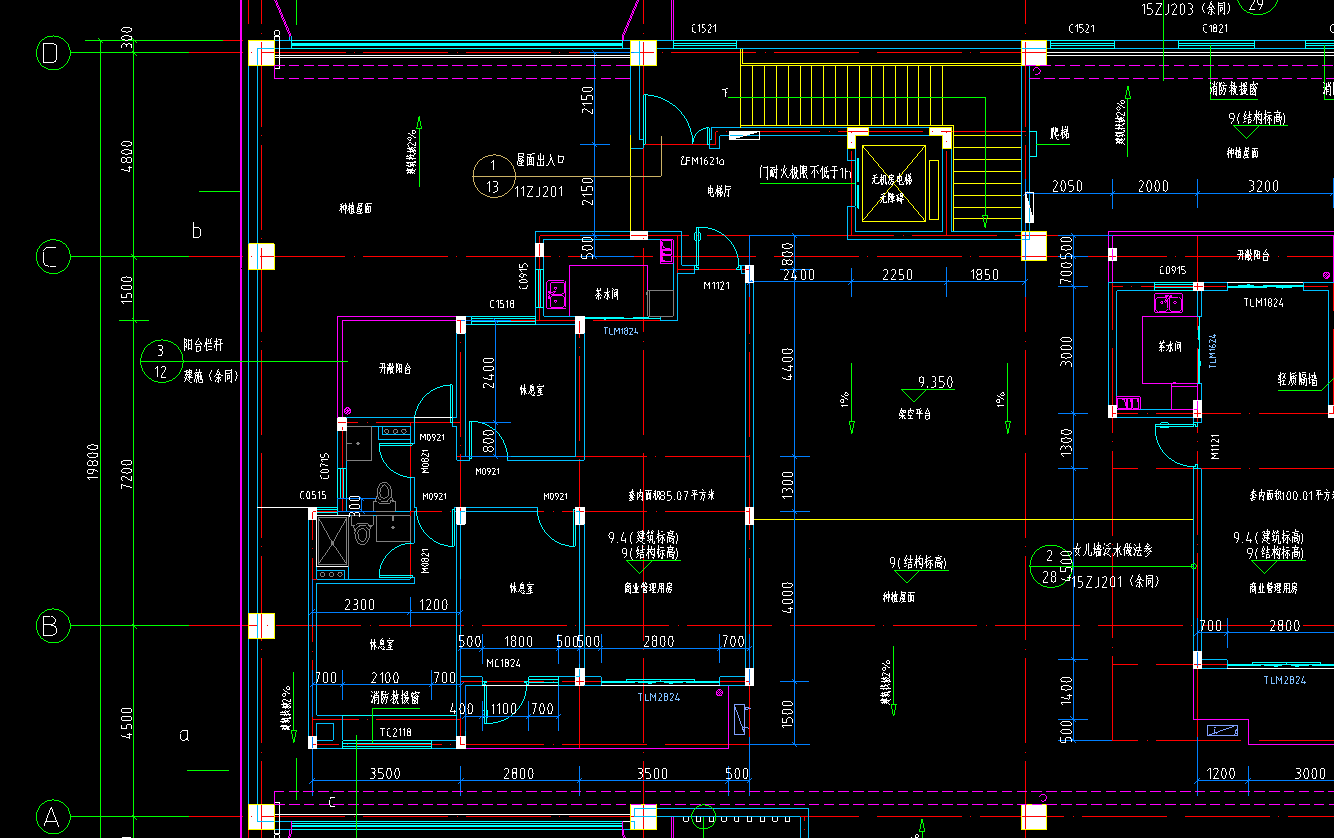This screenshot has width=1334, height=838.
Task: Click the 爬梯 label
Action: pyautogui.click(x=1059, y=133)
